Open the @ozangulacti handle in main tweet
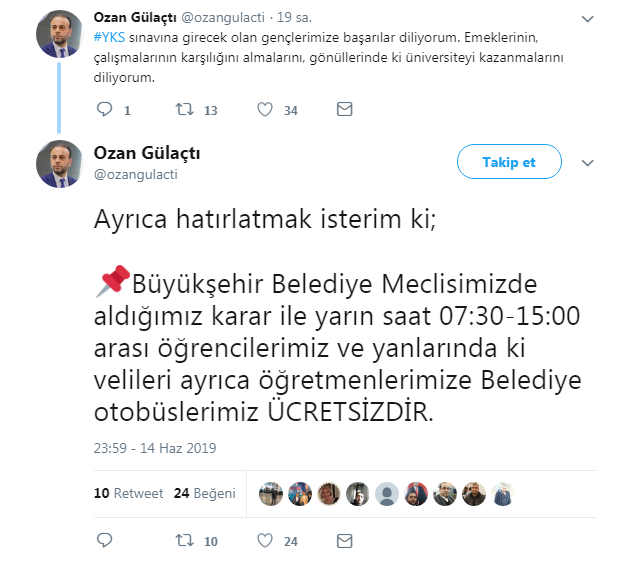This screenshot has width=627, height=567. tap(136, 175)
